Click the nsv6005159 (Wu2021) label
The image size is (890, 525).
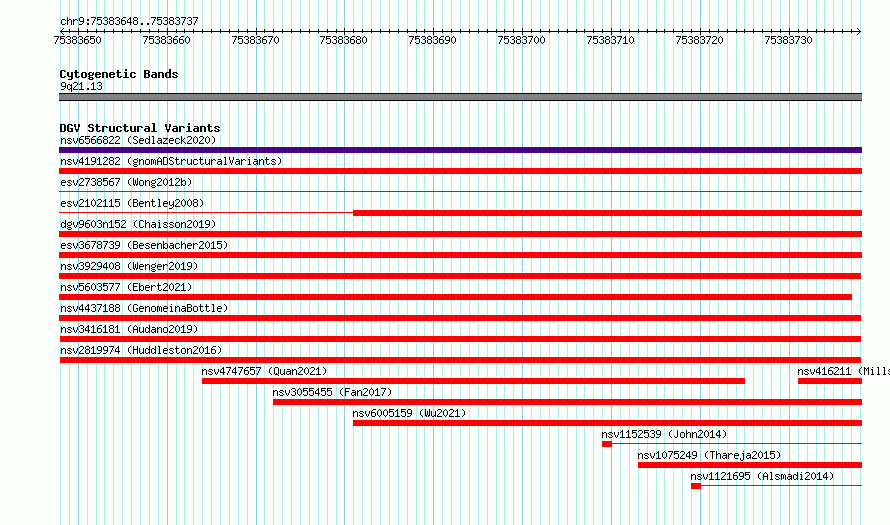point(409,413)
